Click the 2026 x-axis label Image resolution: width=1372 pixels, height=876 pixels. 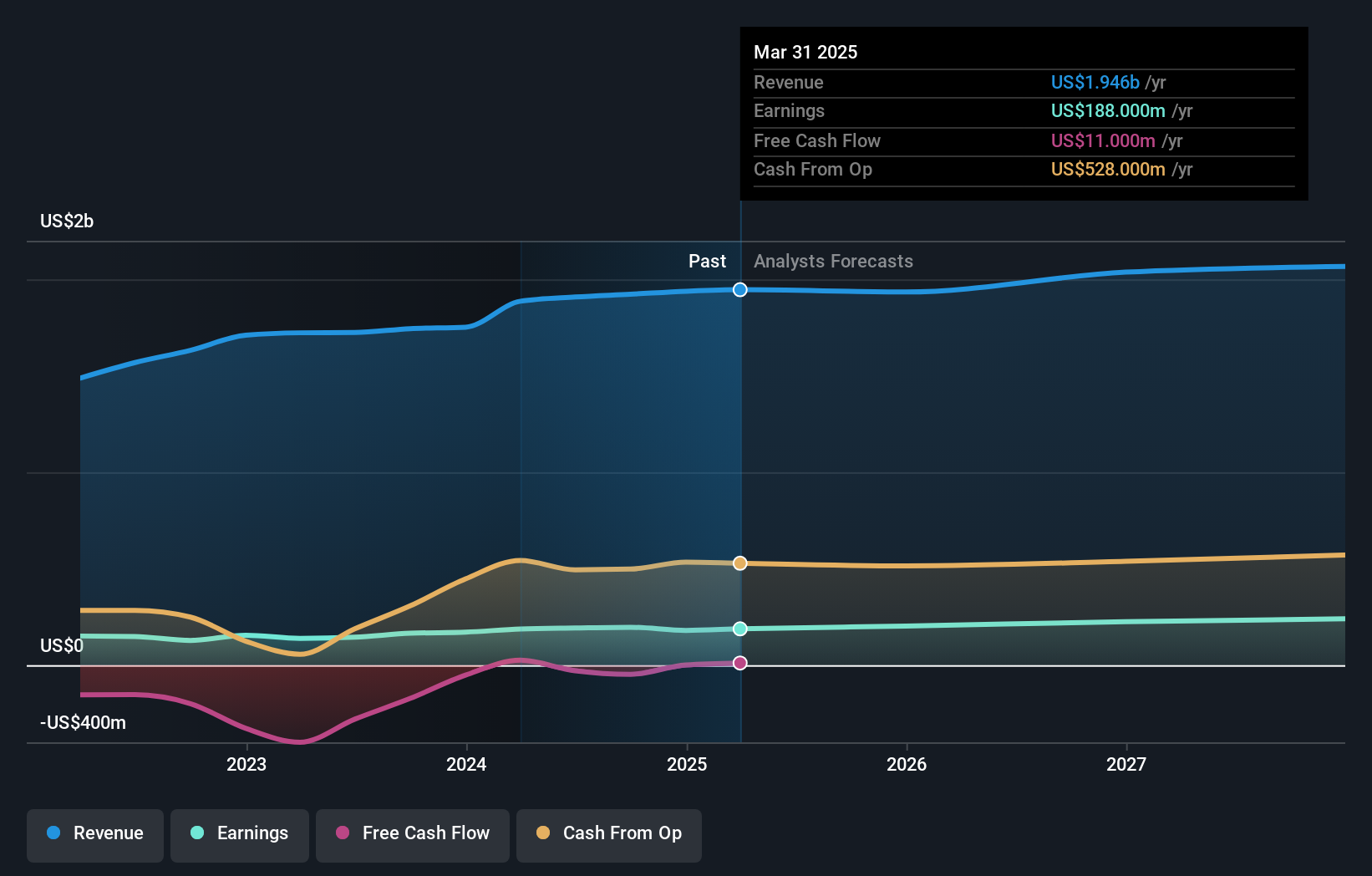907,764
